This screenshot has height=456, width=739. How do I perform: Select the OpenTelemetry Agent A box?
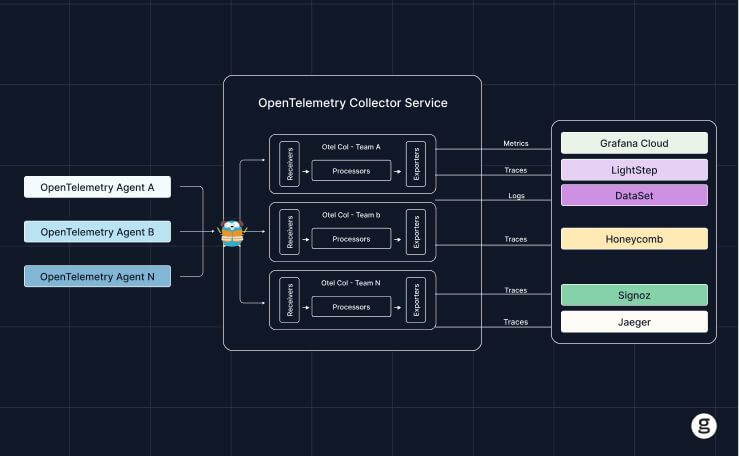click(98, 187)
